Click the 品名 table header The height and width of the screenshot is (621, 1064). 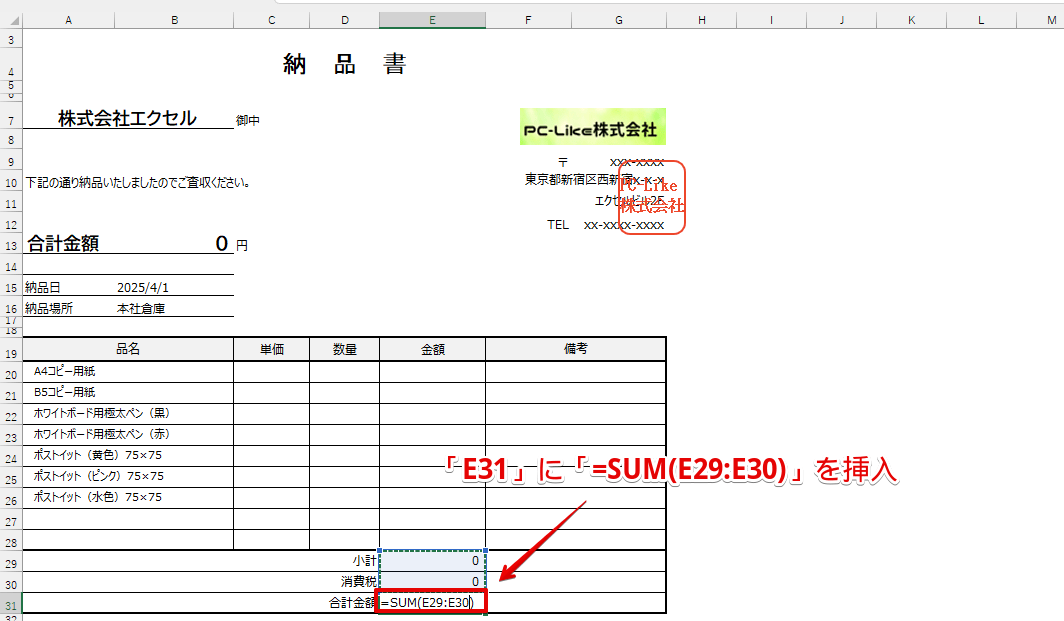click(128, 349)
